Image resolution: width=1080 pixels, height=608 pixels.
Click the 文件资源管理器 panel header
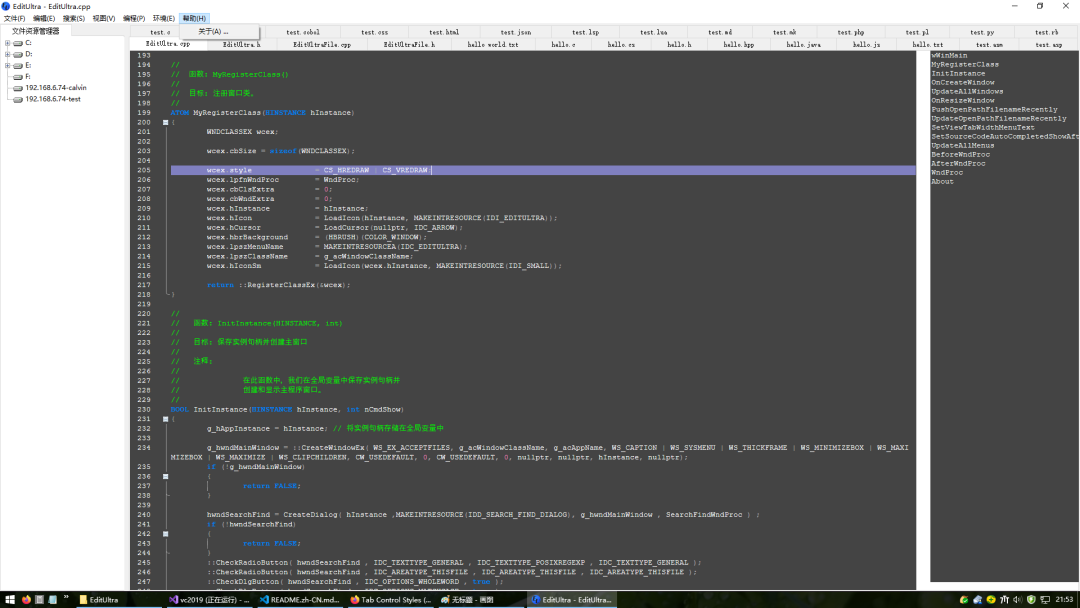click(x=36, y=31)
